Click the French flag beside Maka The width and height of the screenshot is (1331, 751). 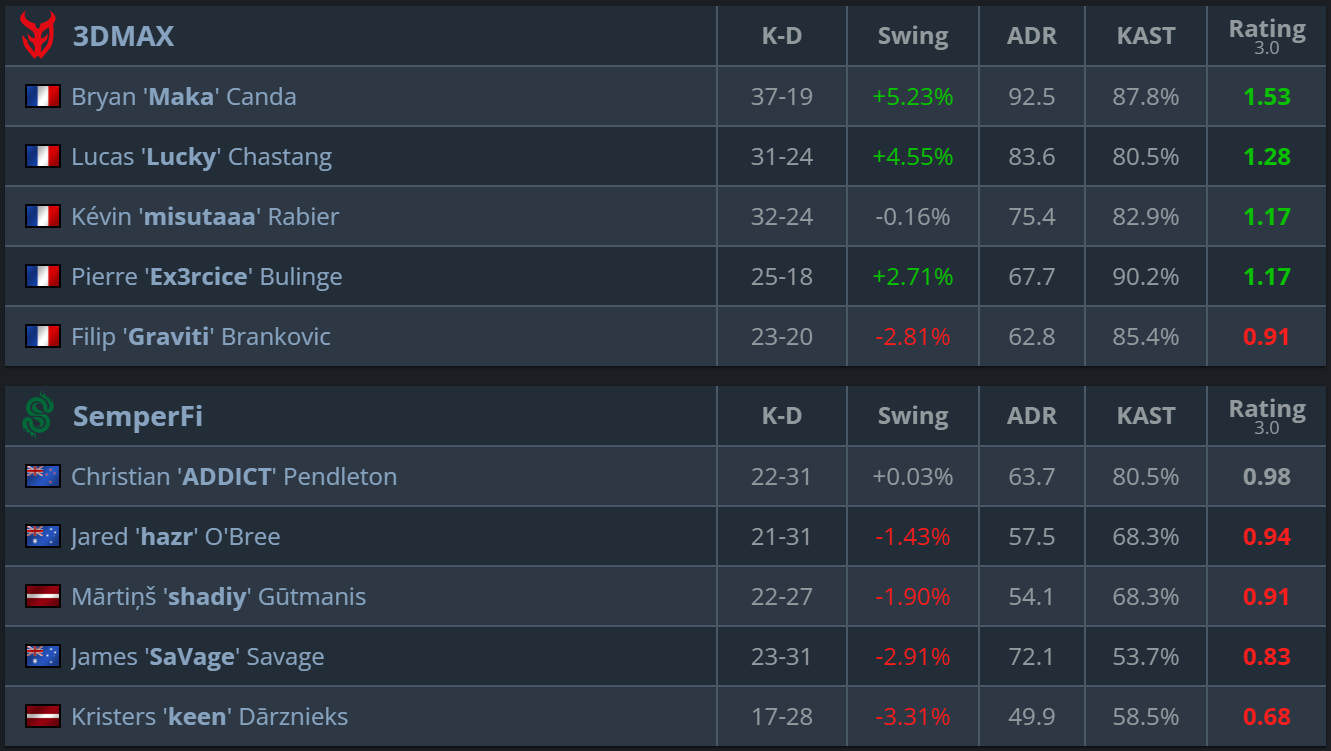(43, 96)
